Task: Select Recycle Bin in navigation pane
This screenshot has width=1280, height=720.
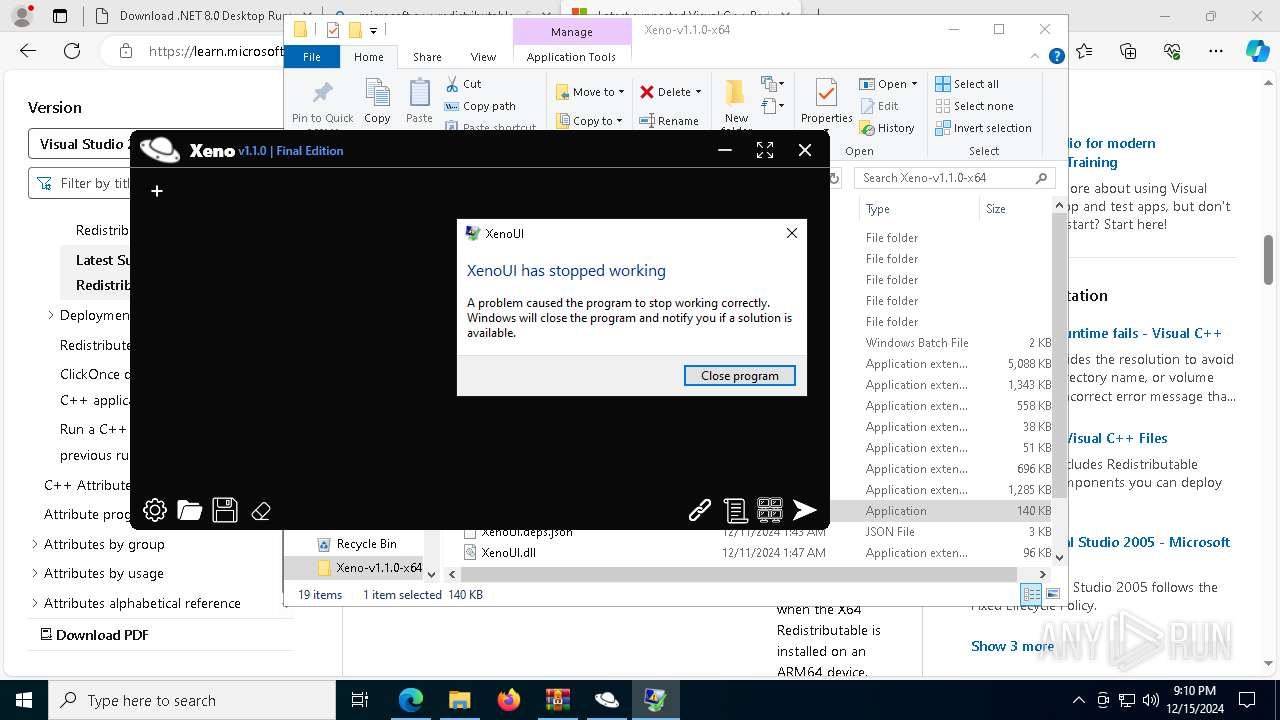Action: pyautogui.click(x=366, y=544)
